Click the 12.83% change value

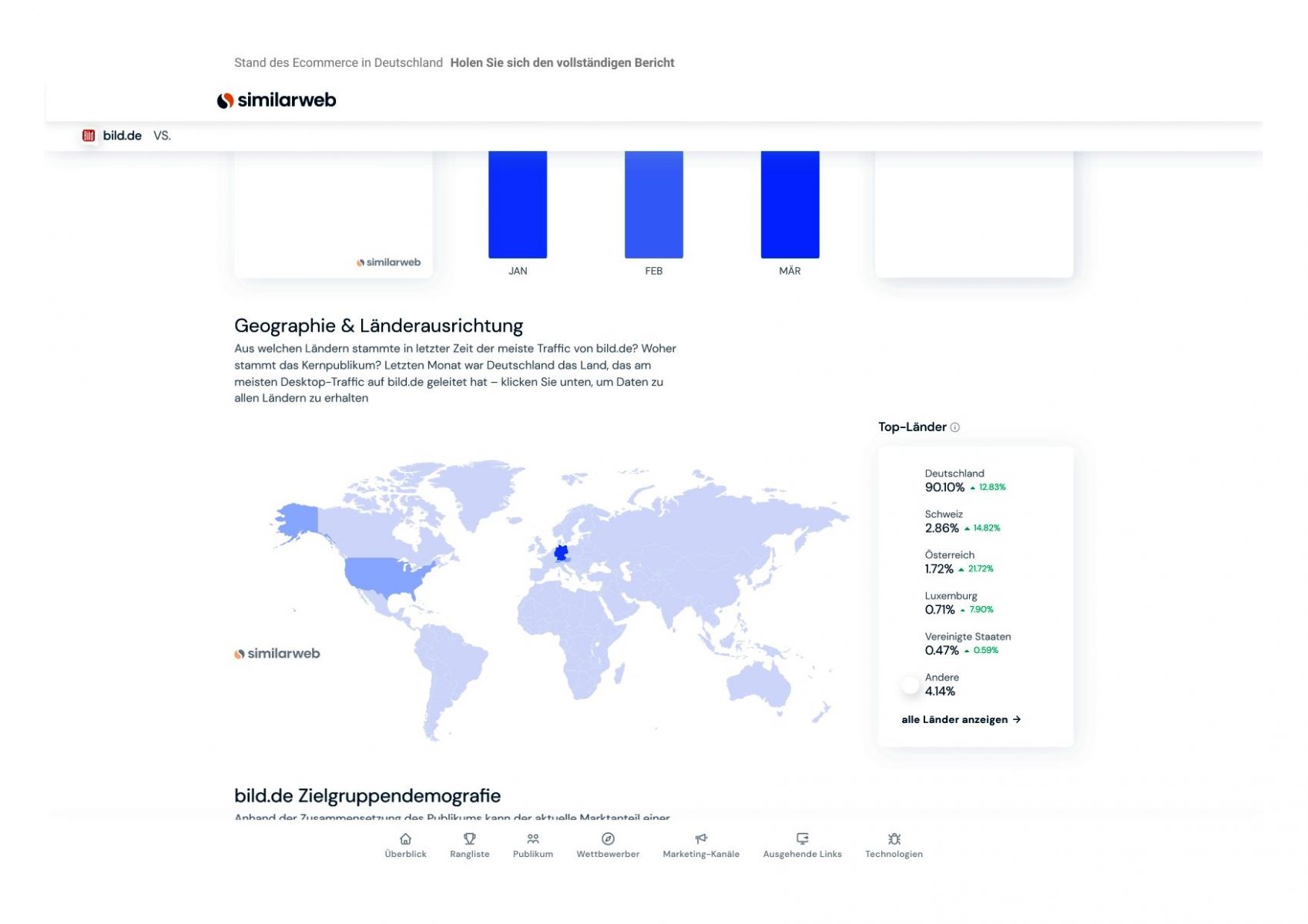992,487
